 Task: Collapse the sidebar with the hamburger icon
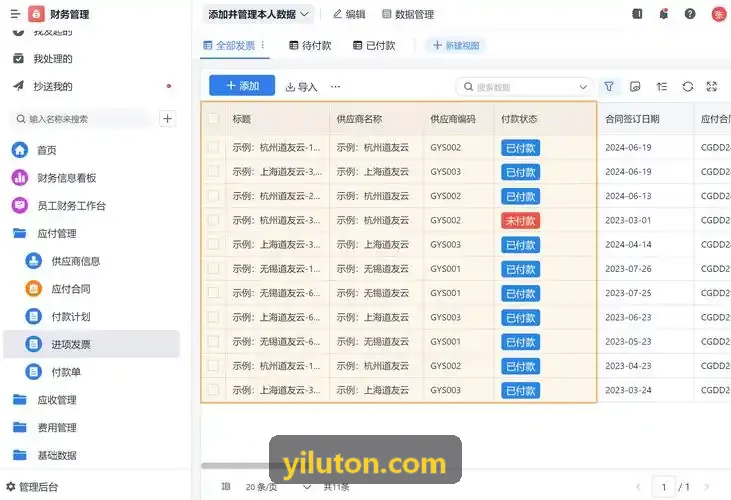click(15, 14)
